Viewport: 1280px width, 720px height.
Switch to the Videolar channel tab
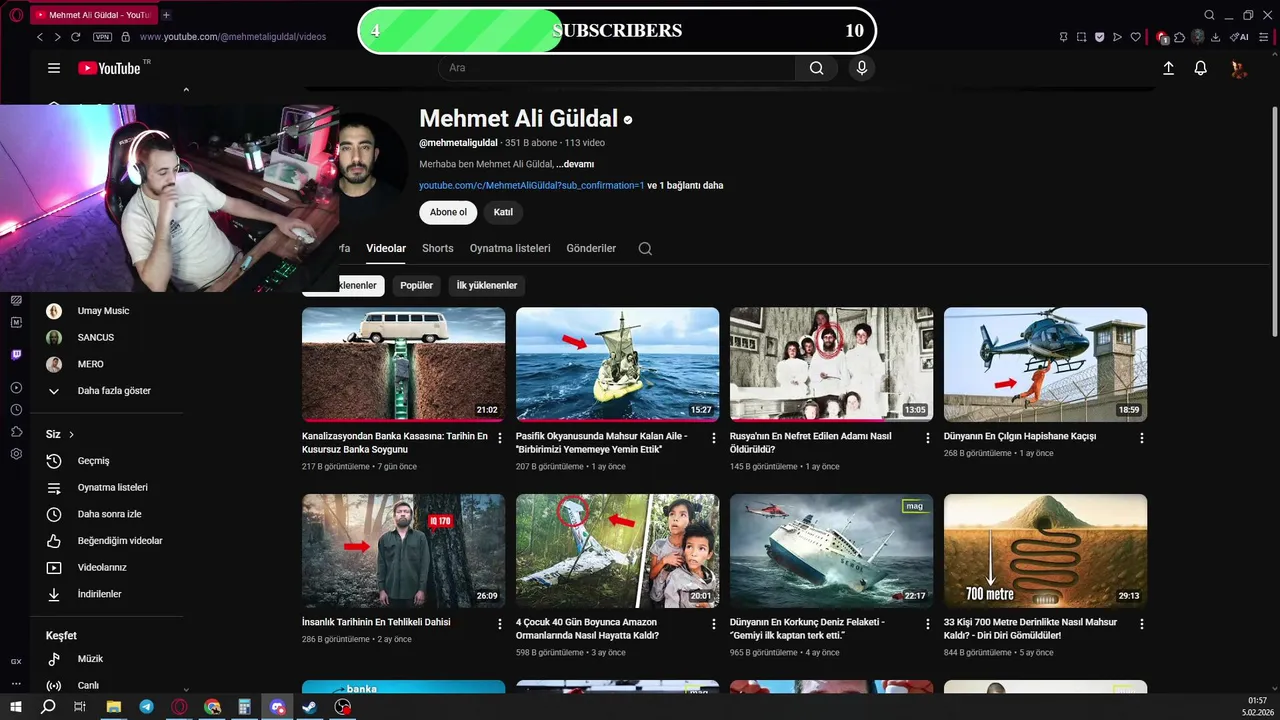tap(386, 248)
